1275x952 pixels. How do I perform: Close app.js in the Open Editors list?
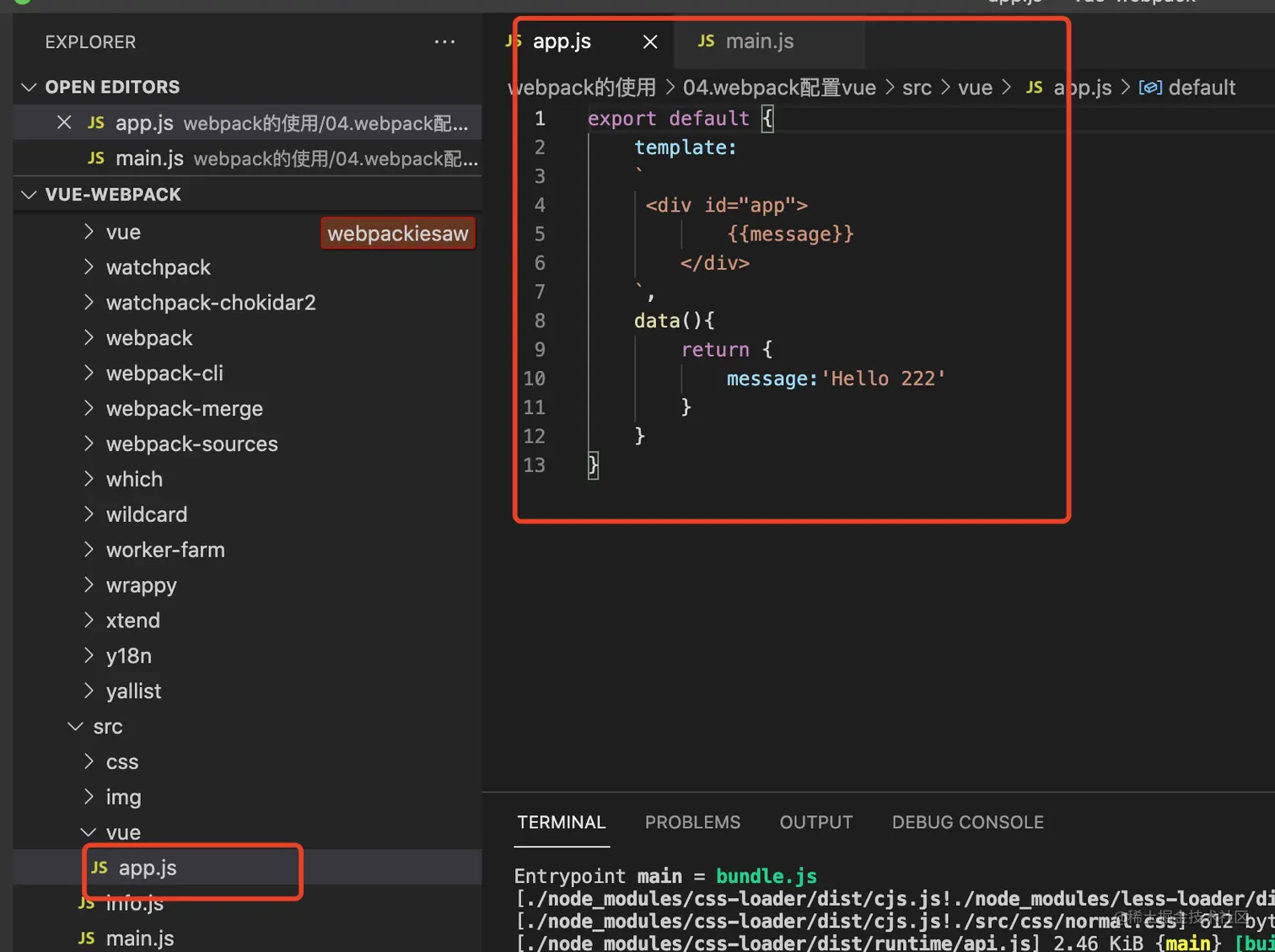coord(64,123)
